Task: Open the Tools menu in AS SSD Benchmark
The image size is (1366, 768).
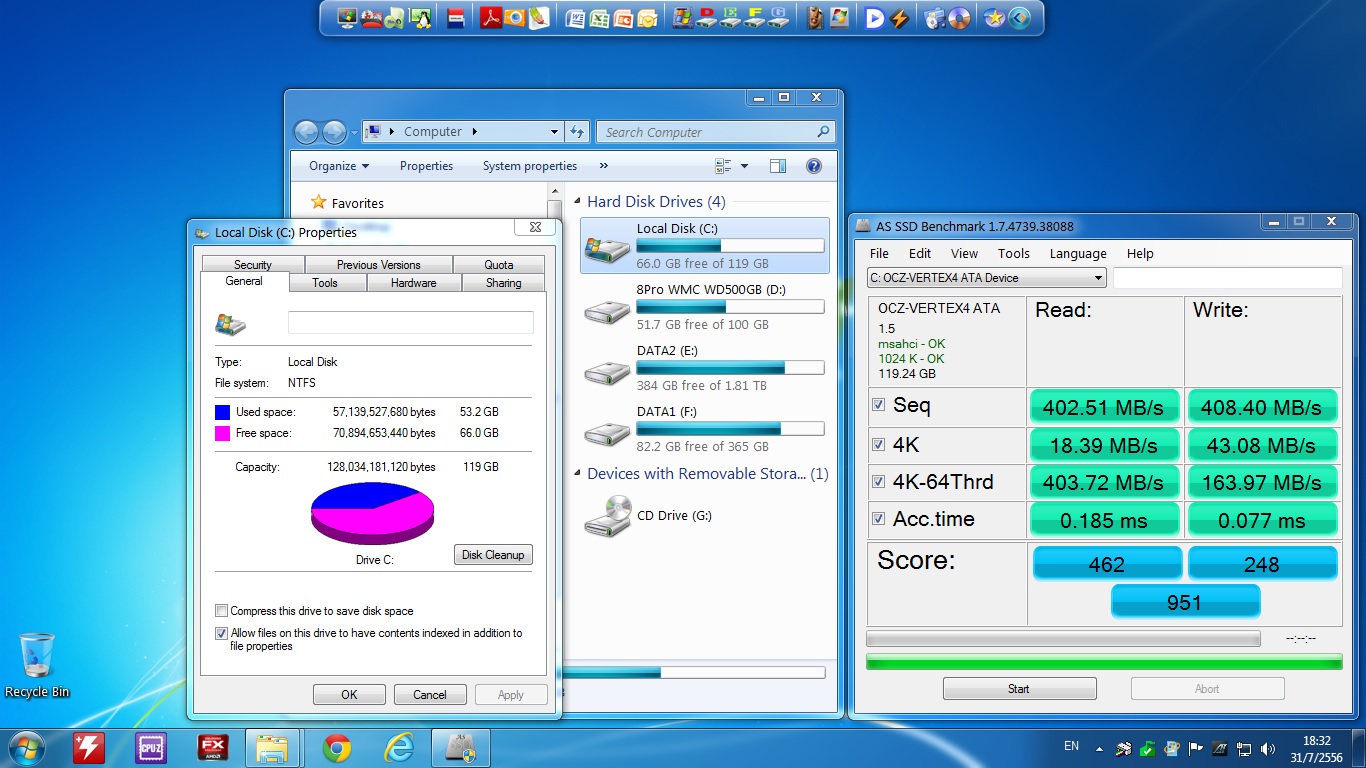Action: 1013,253
